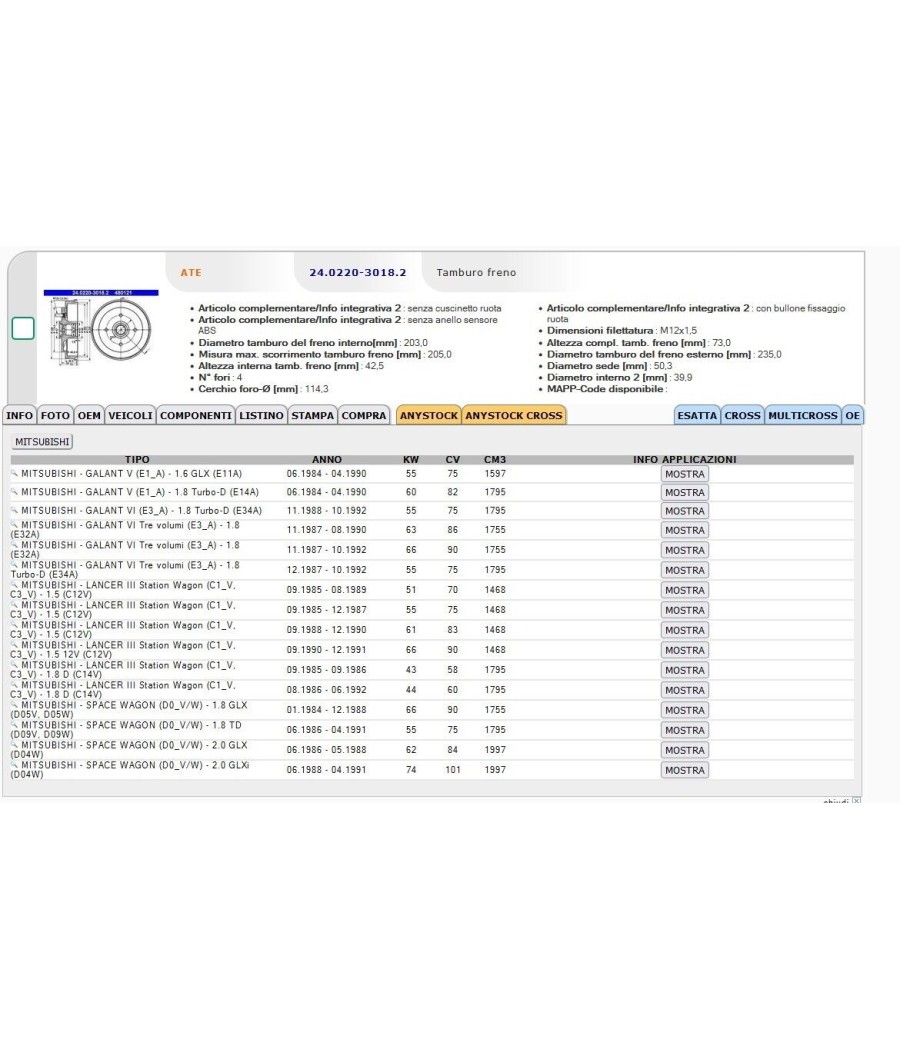The height and width of the screenshot is (1050, 900).
Task: Click magnifier icon beside Galant VI (E3_A) 1.8 Turbo-D
Action: tap(14, 510)
